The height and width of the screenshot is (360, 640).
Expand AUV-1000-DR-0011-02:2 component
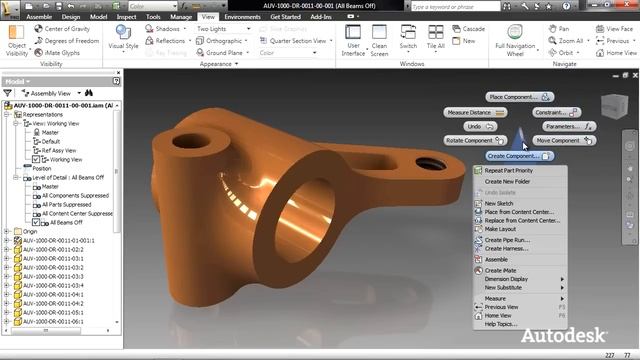[7, 249]
